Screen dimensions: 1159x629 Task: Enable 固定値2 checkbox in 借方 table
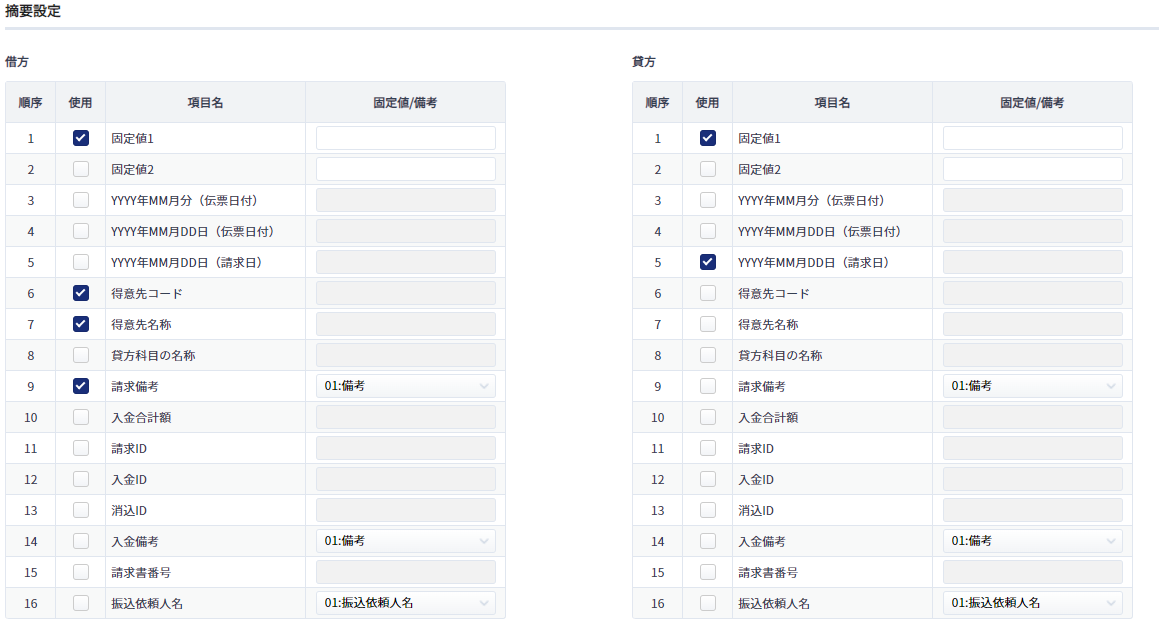(81, 169)
